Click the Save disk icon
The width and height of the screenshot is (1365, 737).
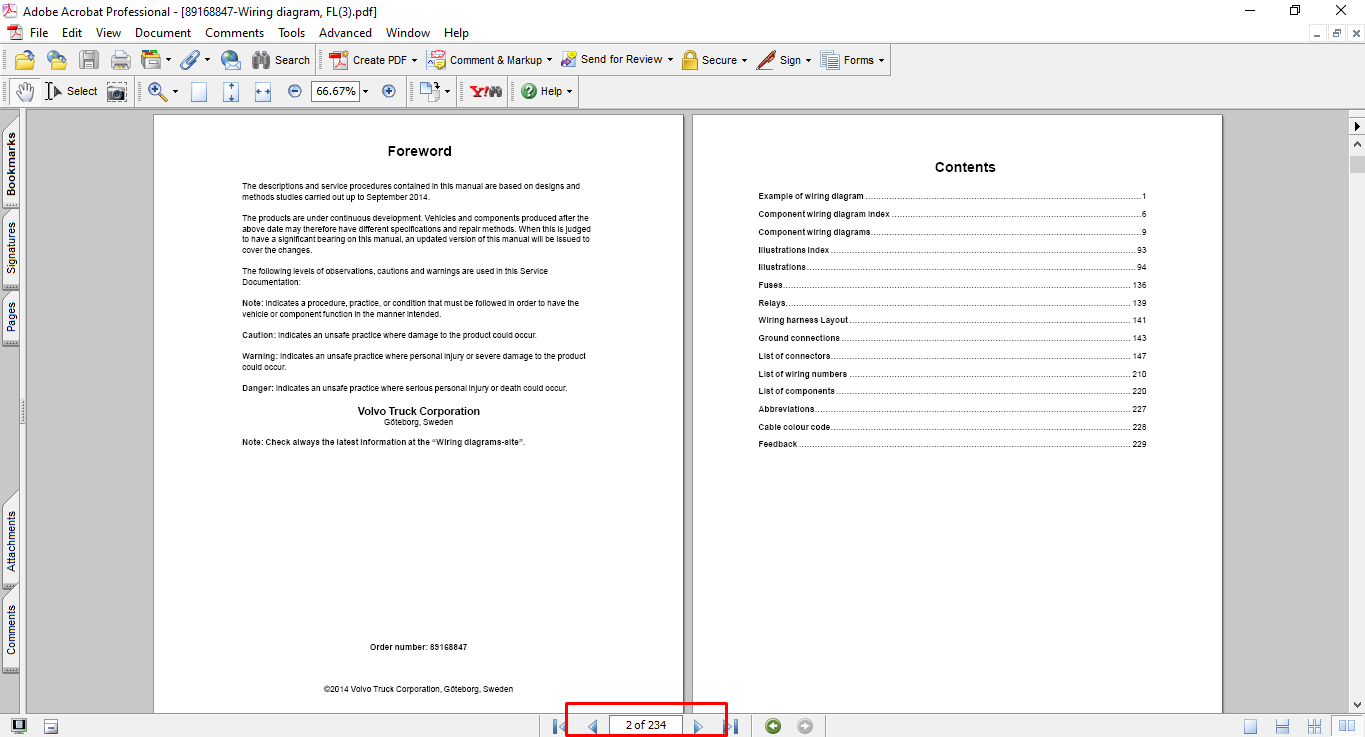[x=88, y=60]
